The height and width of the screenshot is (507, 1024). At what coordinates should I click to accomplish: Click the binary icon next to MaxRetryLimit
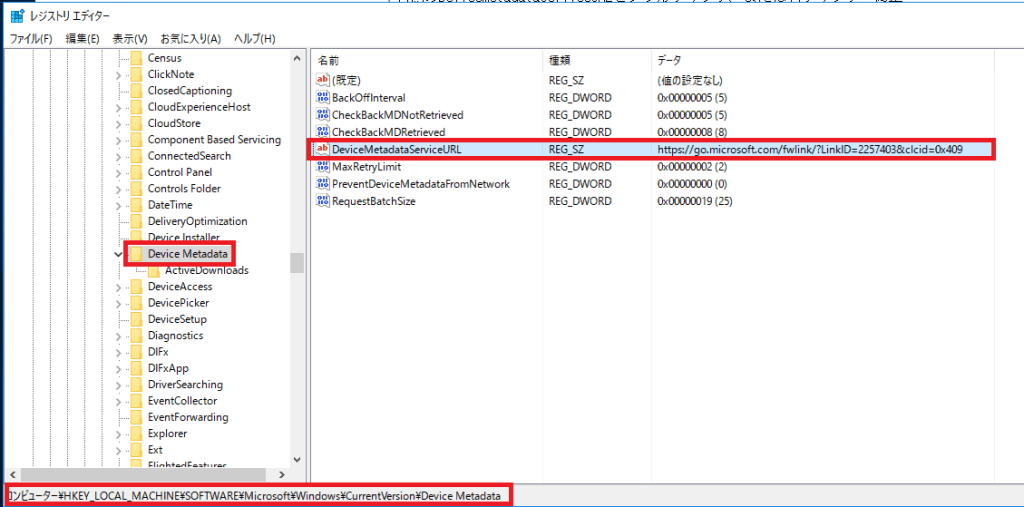point(322,167)
